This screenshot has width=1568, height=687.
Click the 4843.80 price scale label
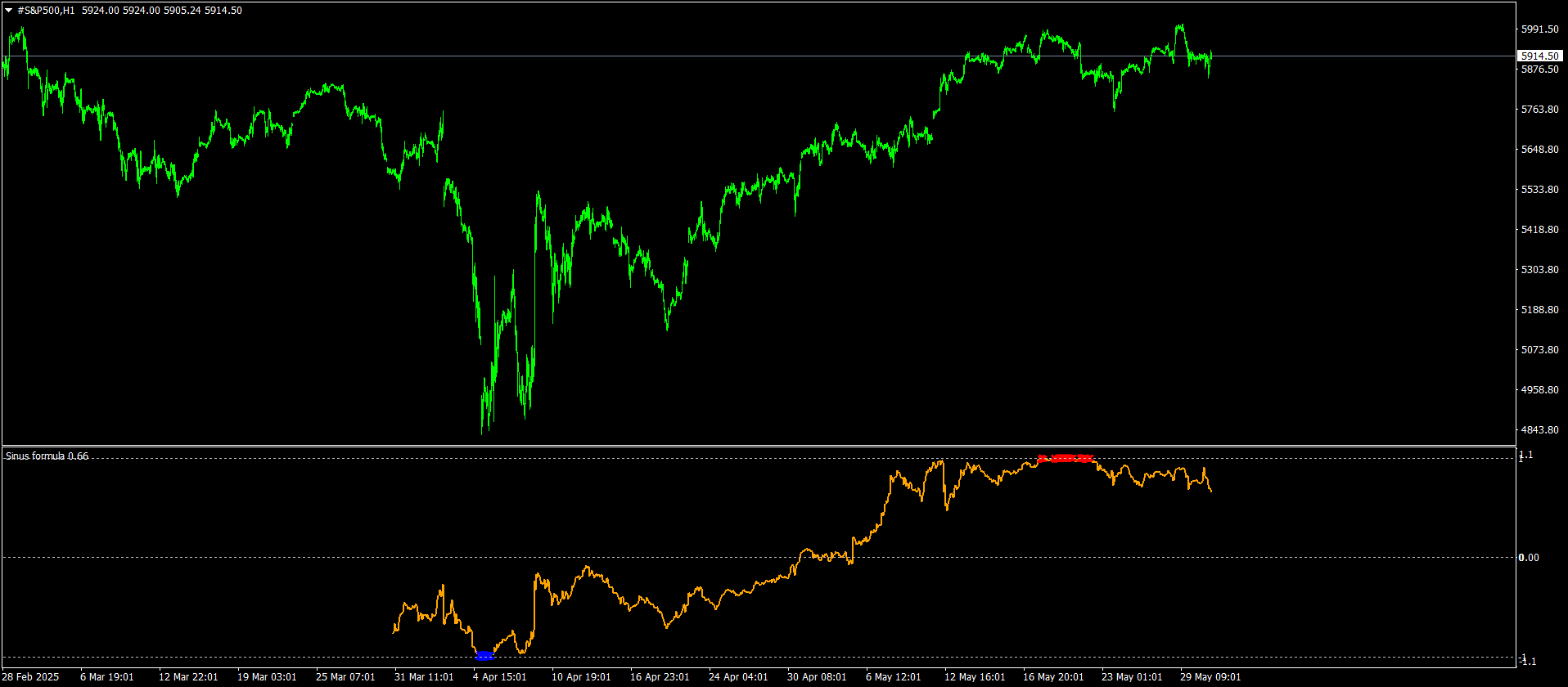tap(1539, 430)
